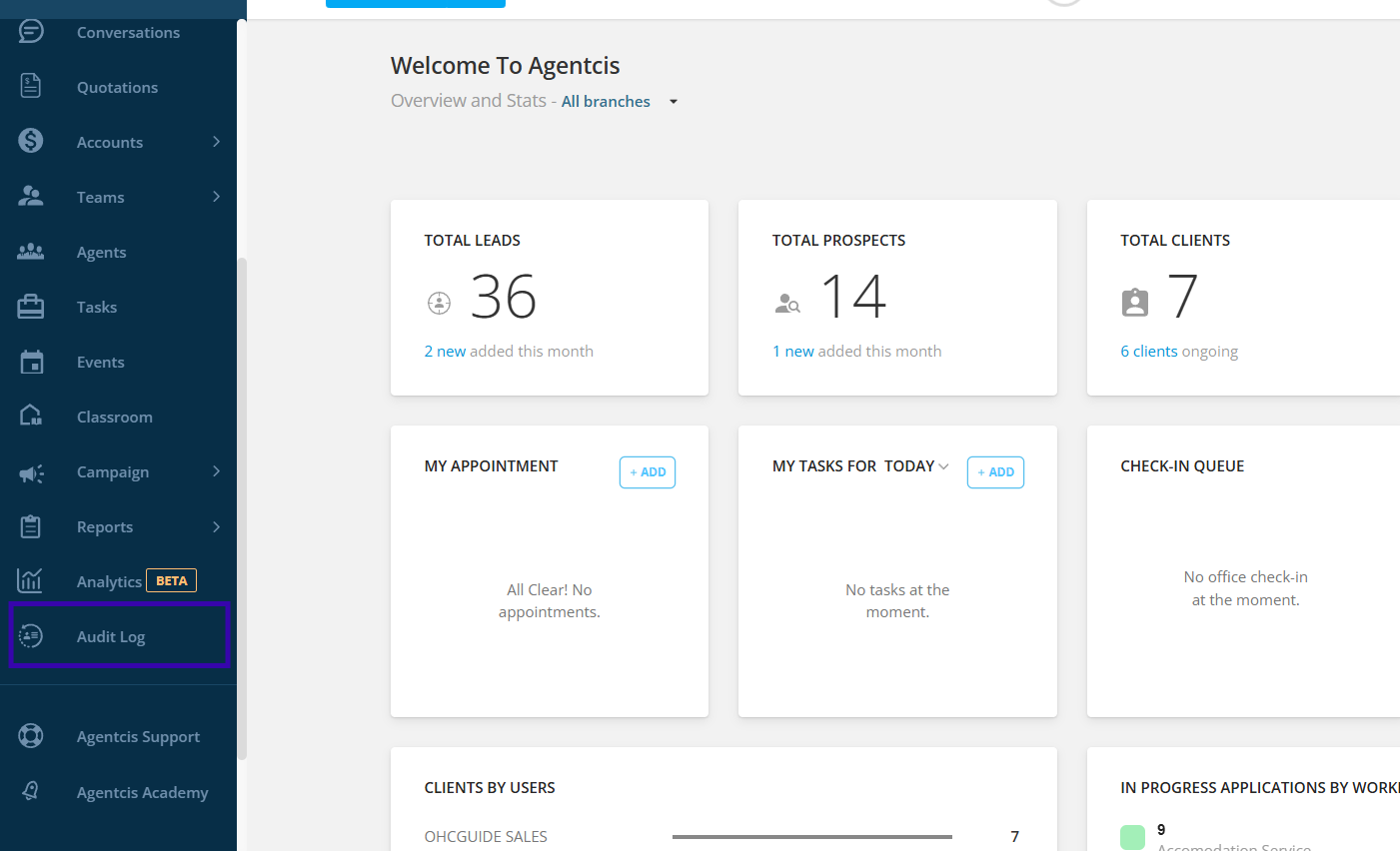Click the Accounts dollar coin icon
The height and width of the screenshot is (851, 1400).
pos(31,141)
